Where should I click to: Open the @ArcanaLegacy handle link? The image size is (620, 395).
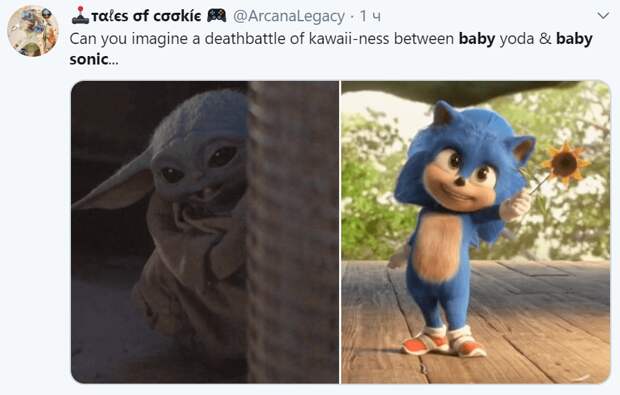(x=289, y=16)
